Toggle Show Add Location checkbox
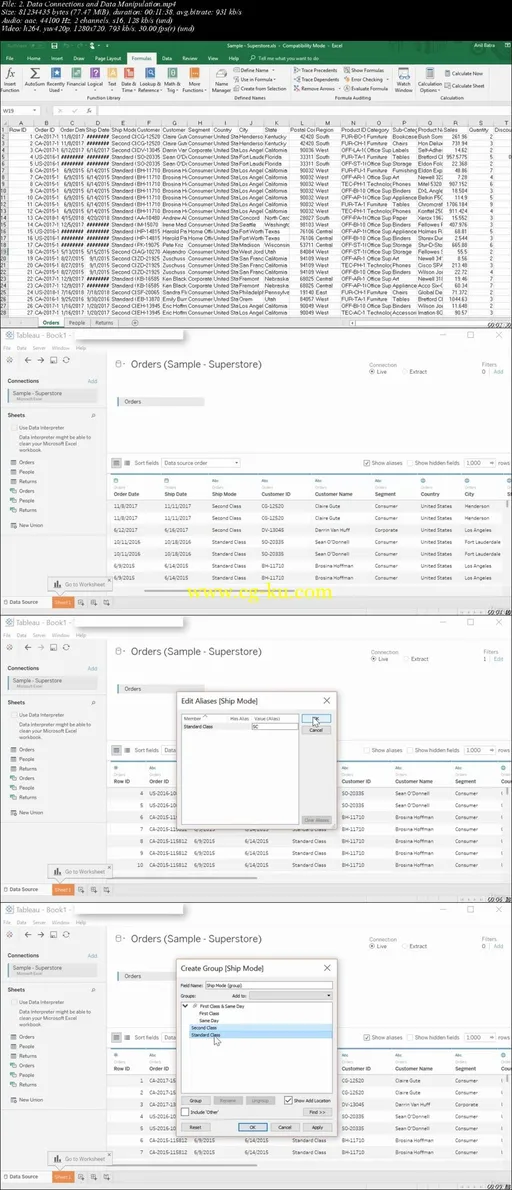Image resolution: width=512 pixels, height=1190 pixels. (289, 1100)
